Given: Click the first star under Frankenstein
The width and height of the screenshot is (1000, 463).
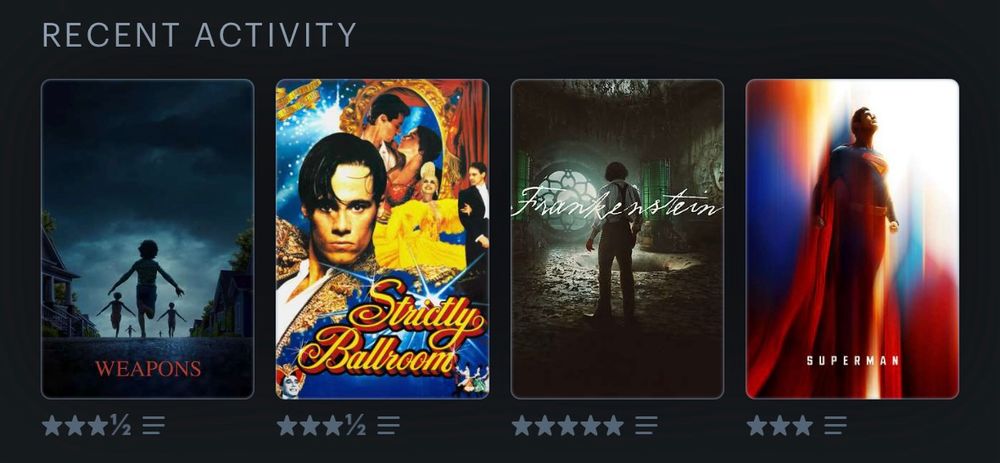Looking at the screenshot, I should [x=522, y=425].
